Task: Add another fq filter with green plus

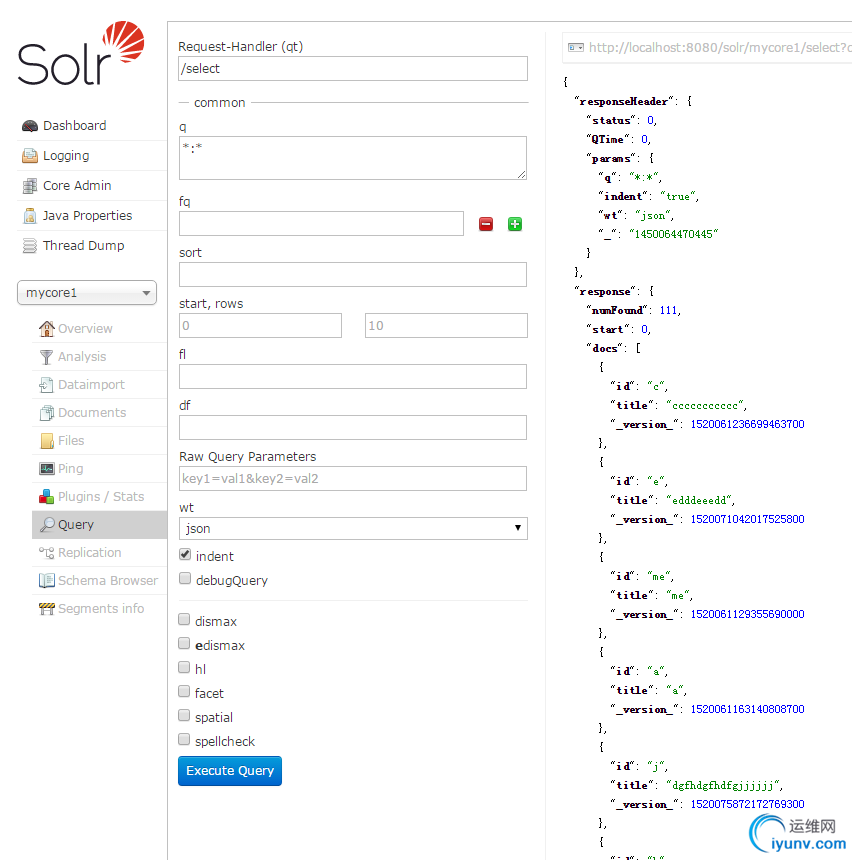Action: pos(515,224)
